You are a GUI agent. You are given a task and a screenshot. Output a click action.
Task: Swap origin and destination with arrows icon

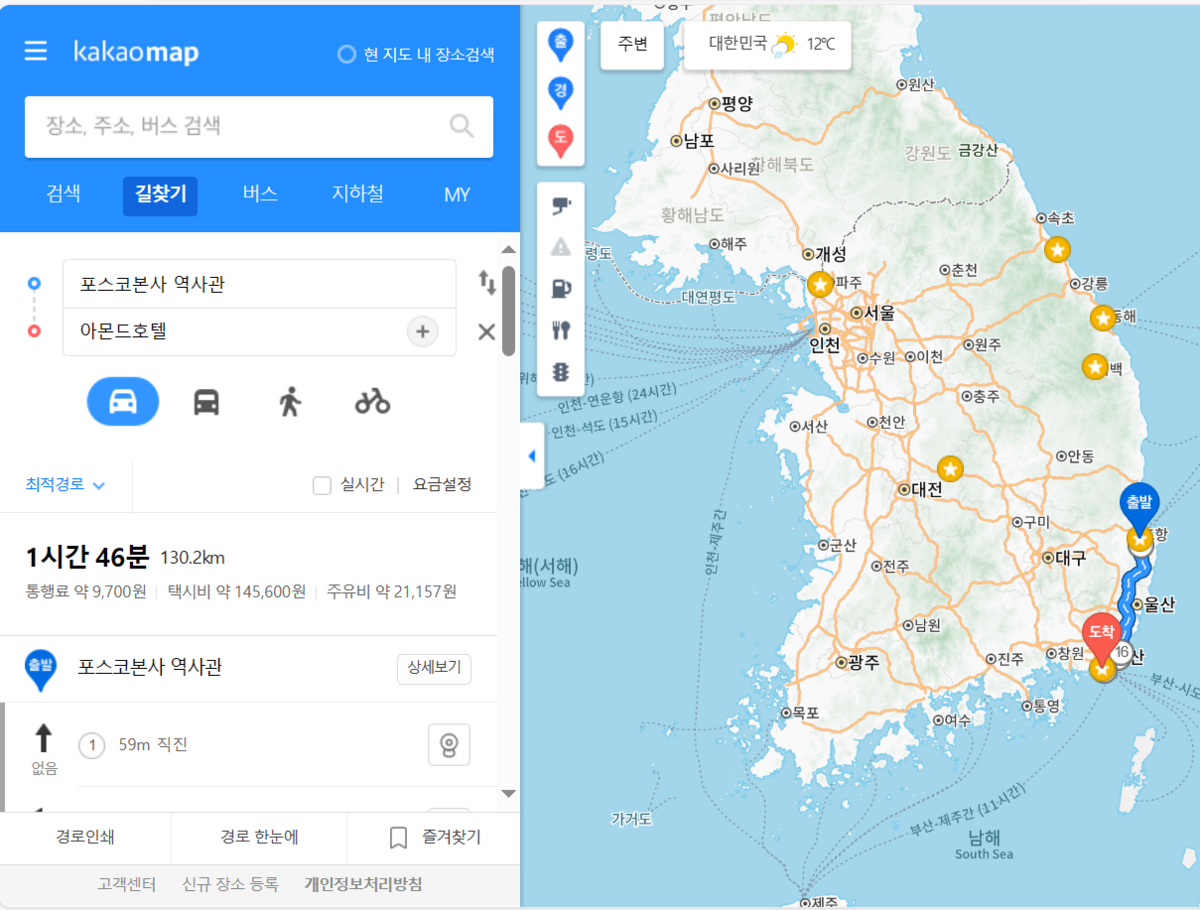pos(487,283)
